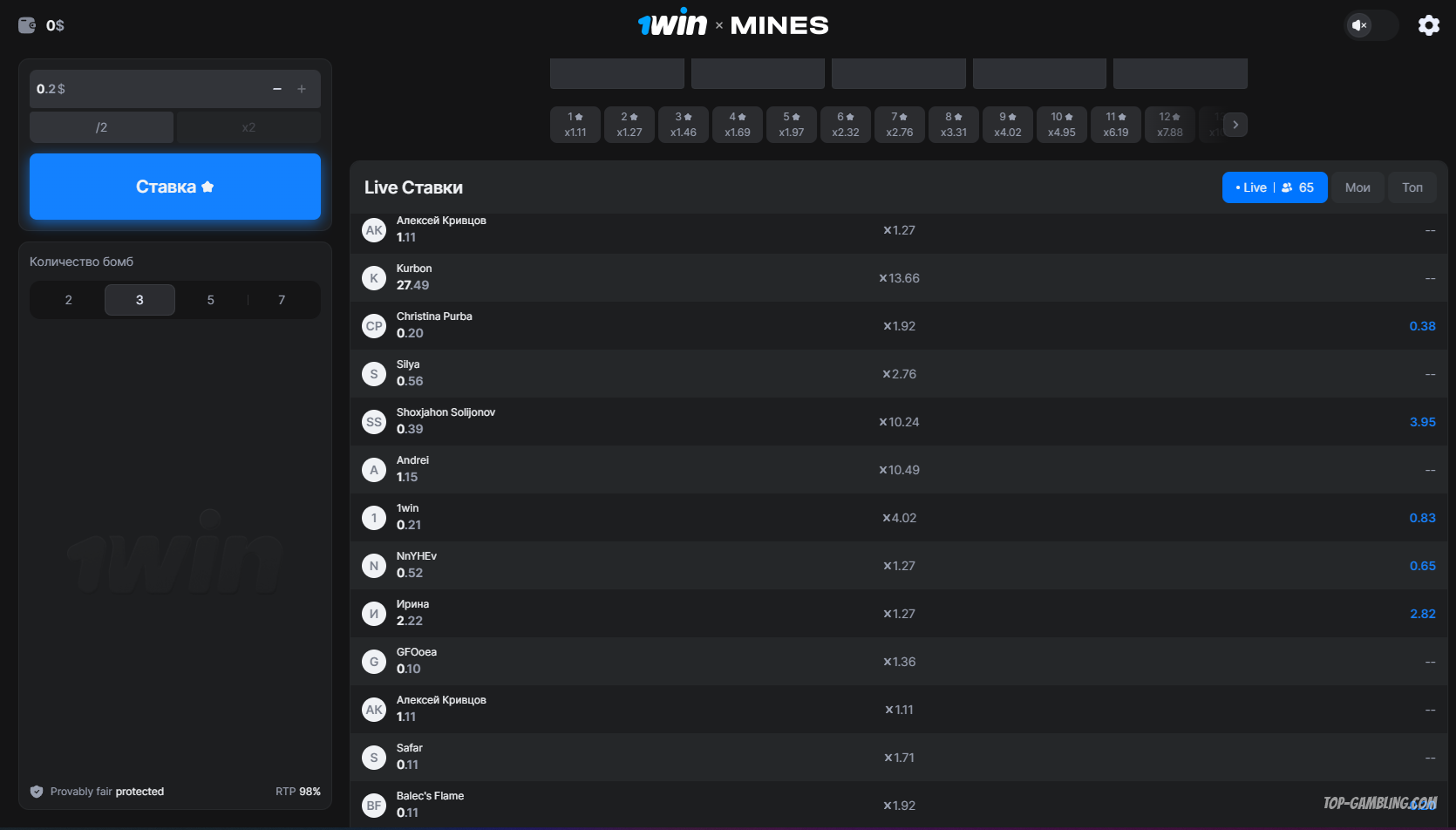Screen dimensions: 1456x830
Task: Switch to the Live bets tab
Action: point(1275,187)
